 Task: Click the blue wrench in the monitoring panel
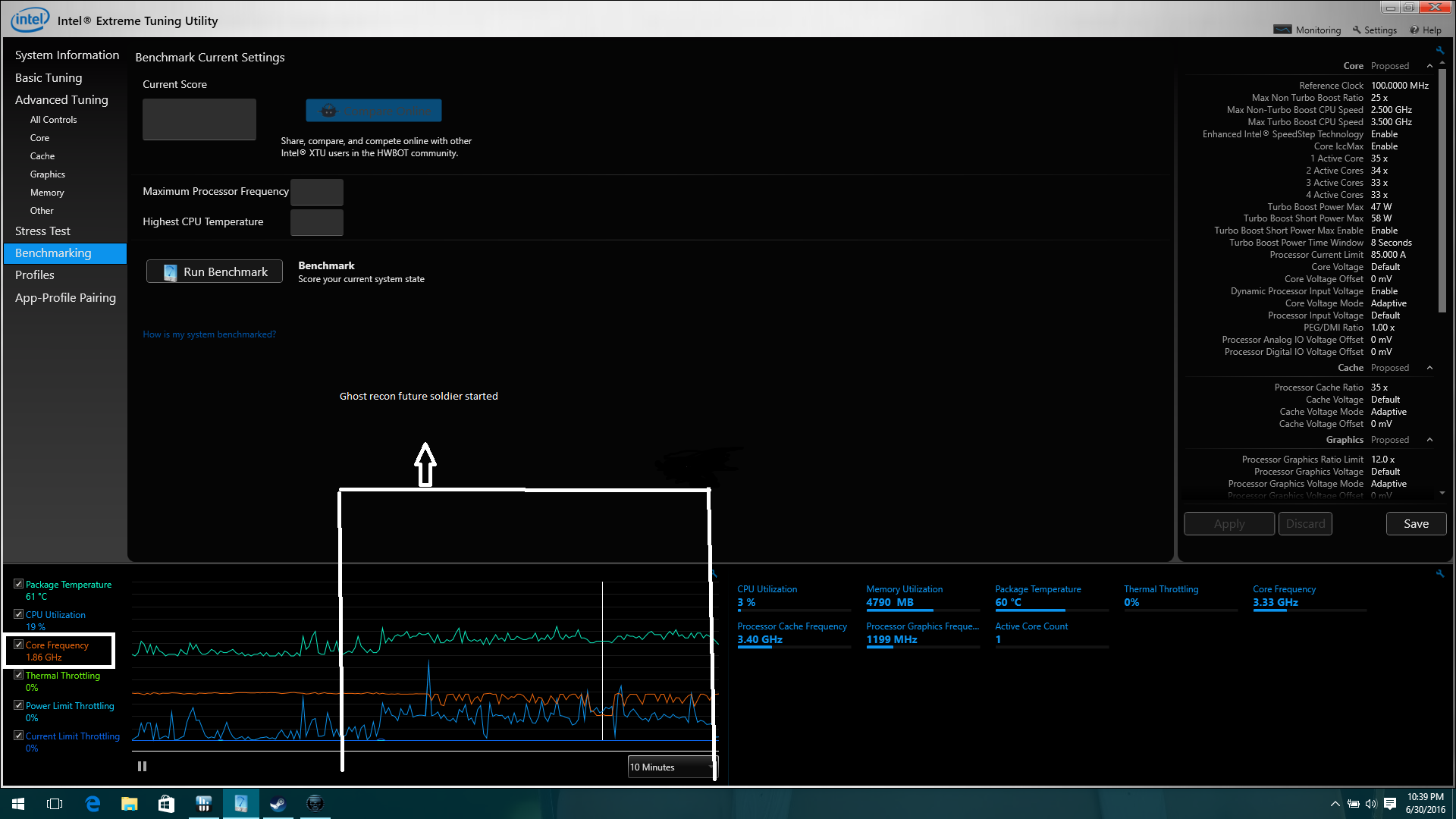point(1439,573)
